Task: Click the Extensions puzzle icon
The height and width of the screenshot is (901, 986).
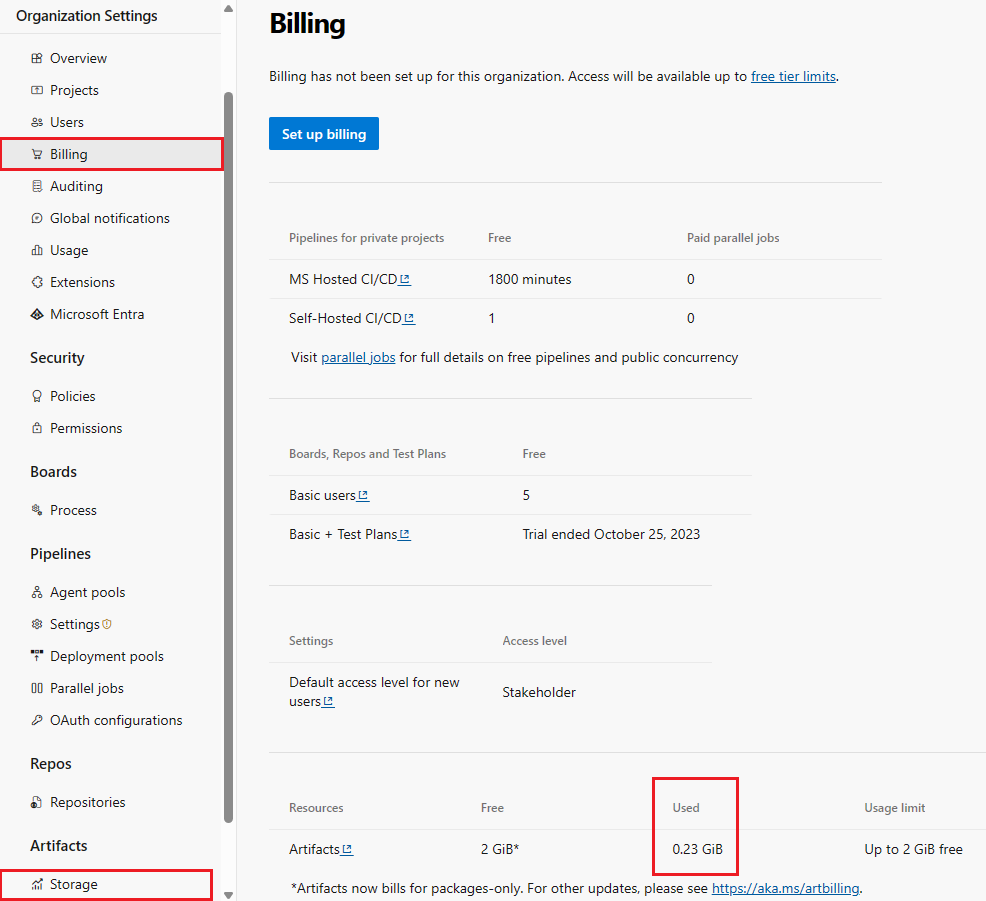Action: 37,283
